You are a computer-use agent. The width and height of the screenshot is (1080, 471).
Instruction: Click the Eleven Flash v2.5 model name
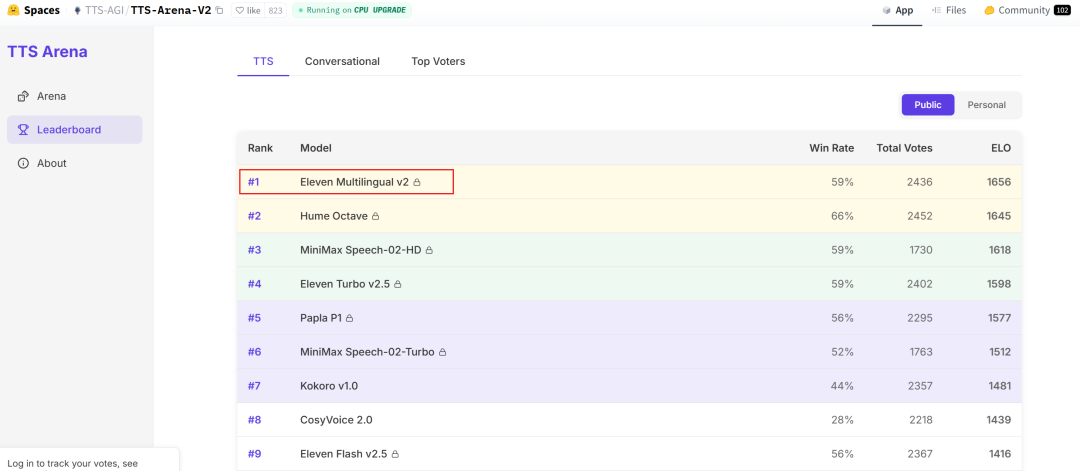click(344, 454)
